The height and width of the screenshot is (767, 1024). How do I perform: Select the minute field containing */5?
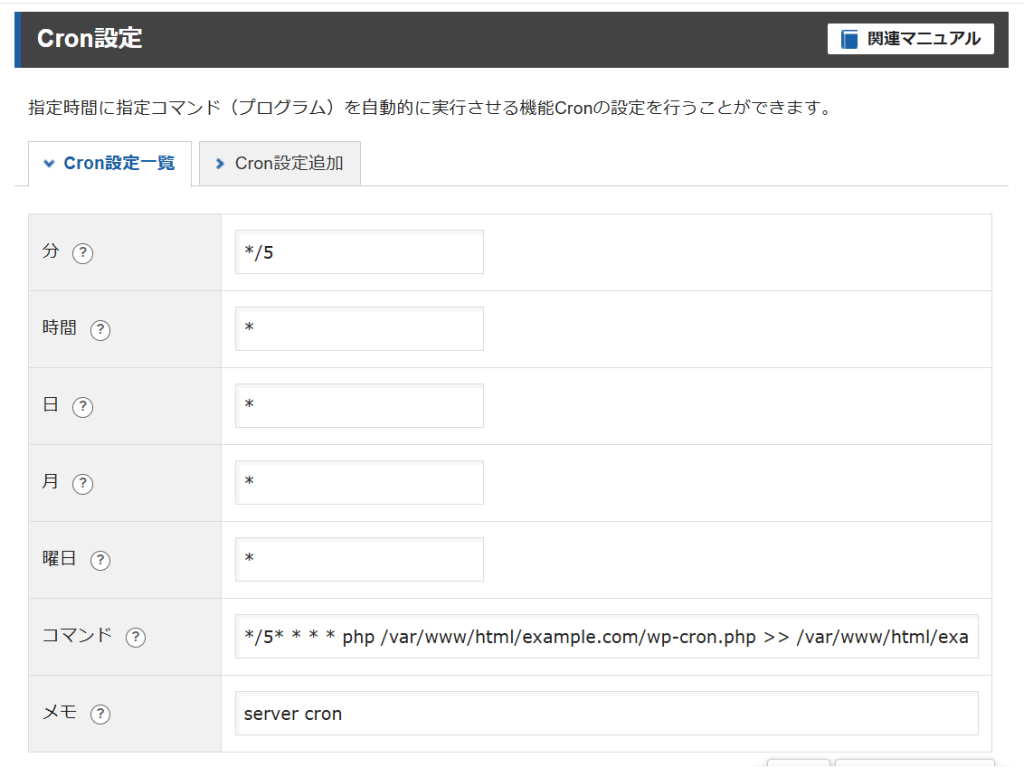pos(358,252)
